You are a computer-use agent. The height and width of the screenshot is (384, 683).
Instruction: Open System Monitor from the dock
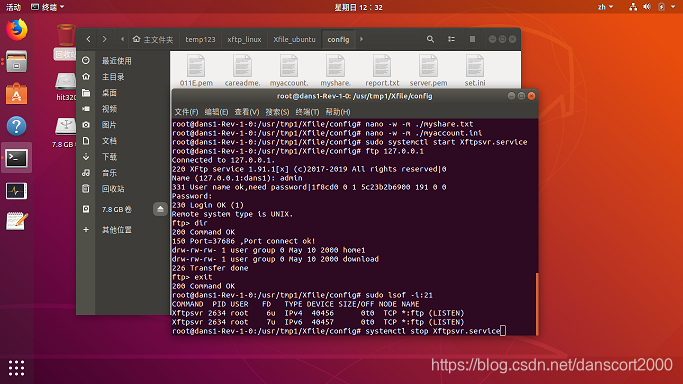(17, 191)
